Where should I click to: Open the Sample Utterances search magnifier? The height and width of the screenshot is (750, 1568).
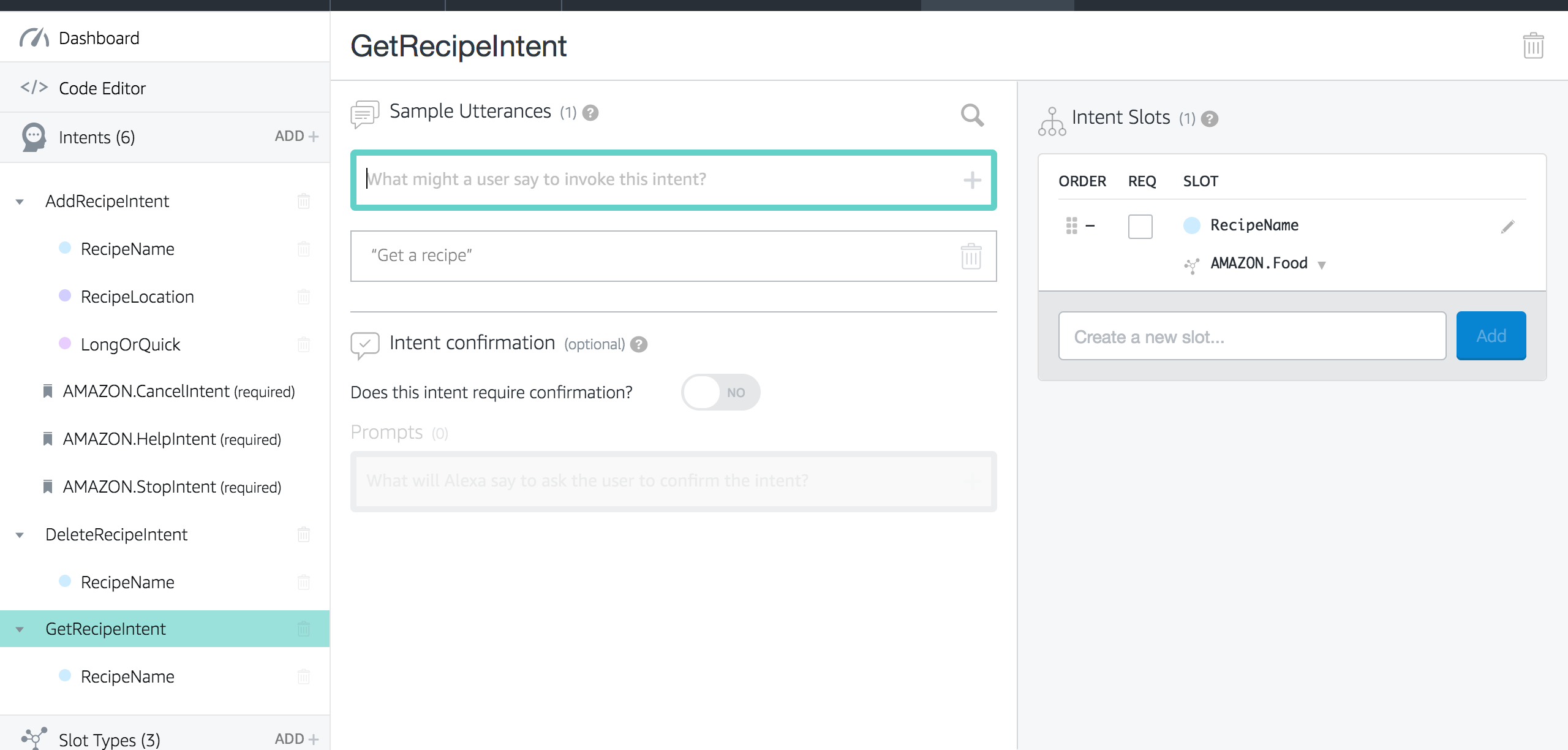coord(973,115)
